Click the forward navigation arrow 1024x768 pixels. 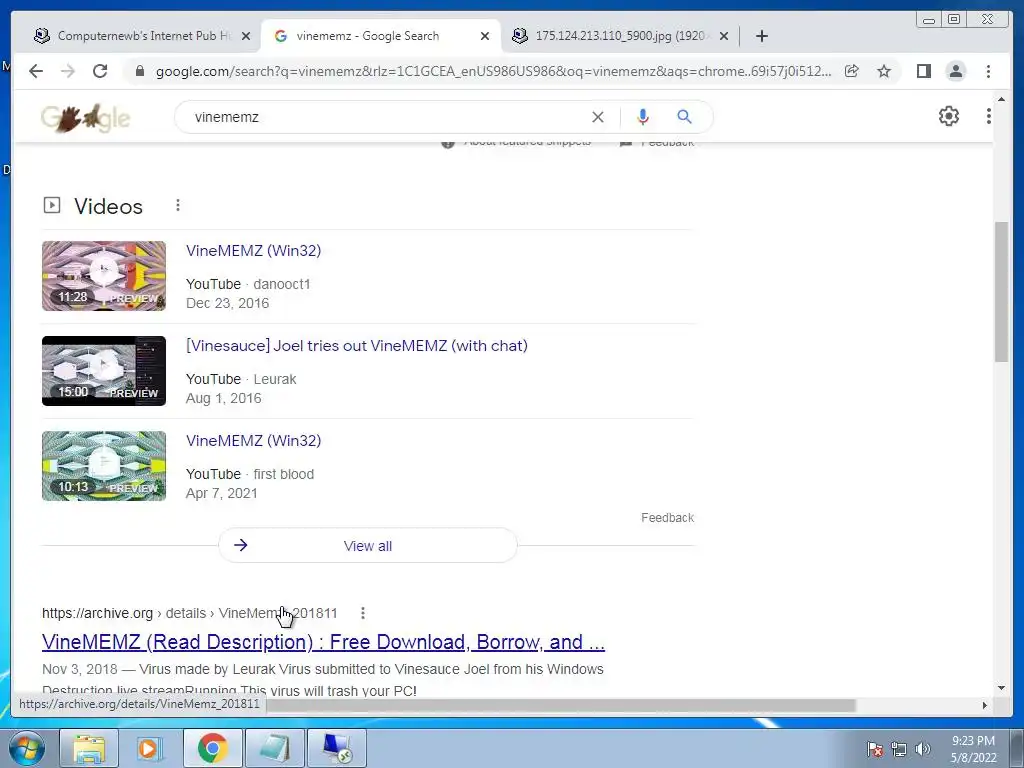[x=68, y=71]
